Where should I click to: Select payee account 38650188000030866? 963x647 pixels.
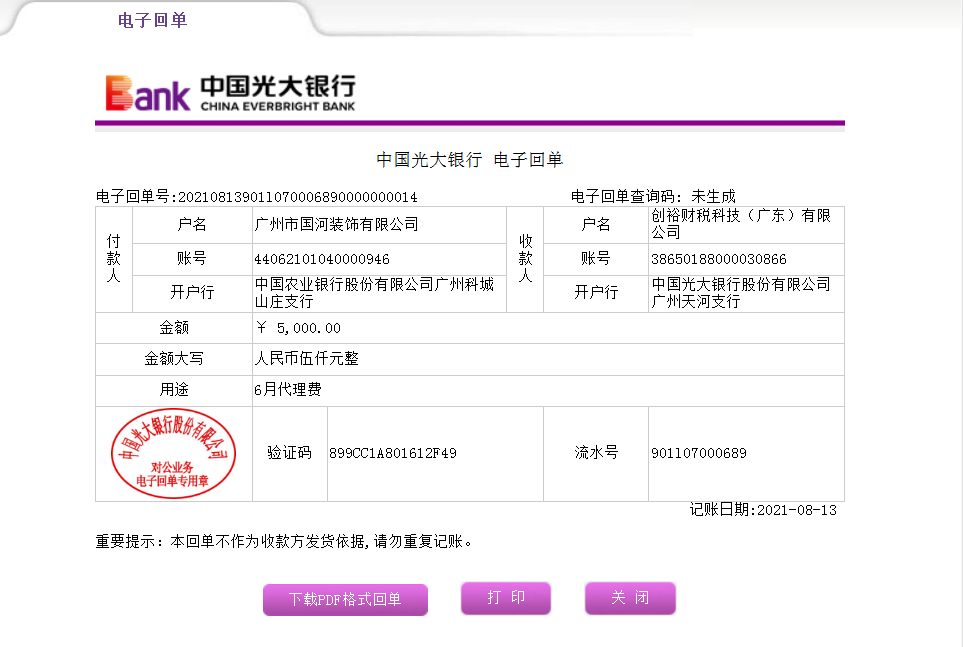click(719, 259)
